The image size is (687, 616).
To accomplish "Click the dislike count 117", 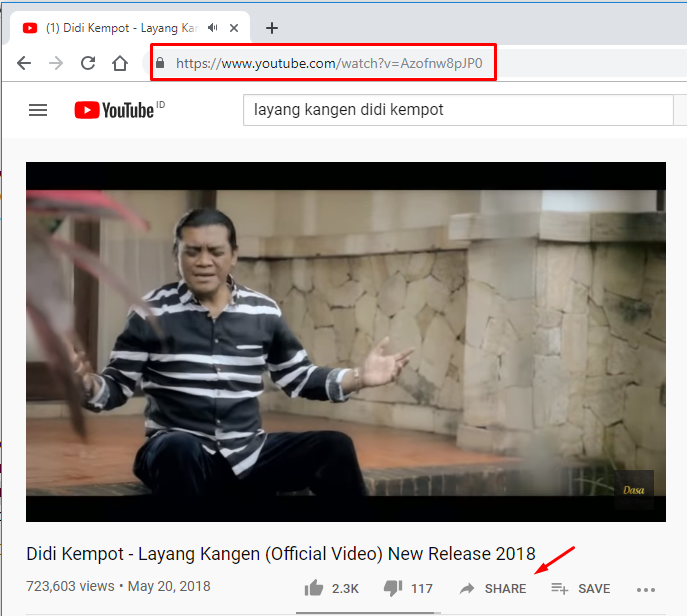I will pyautogui.click(x=421, y=588).
